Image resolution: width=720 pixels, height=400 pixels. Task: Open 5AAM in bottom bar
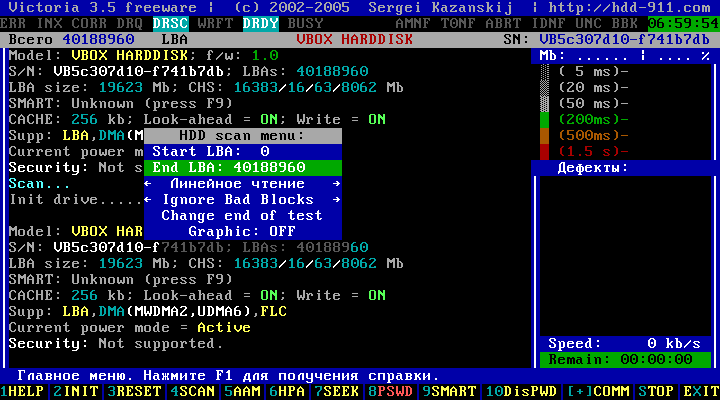(242, 392)
